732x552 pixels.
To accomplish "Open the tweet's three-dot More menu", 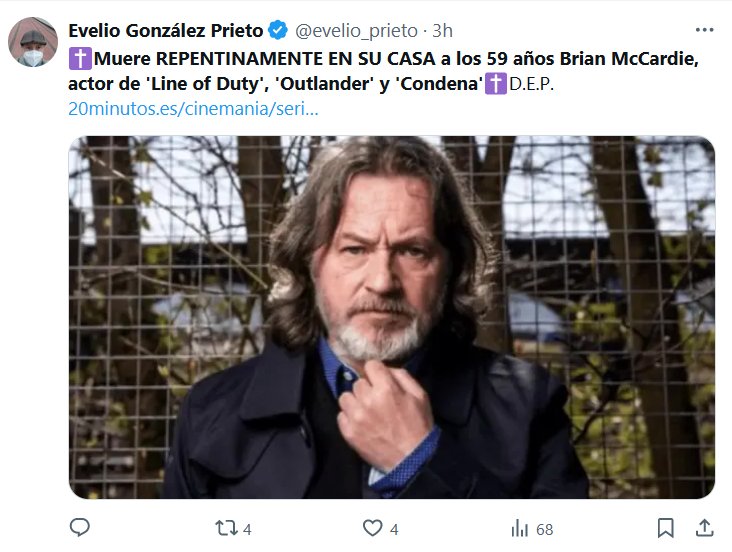I will 704,30.
